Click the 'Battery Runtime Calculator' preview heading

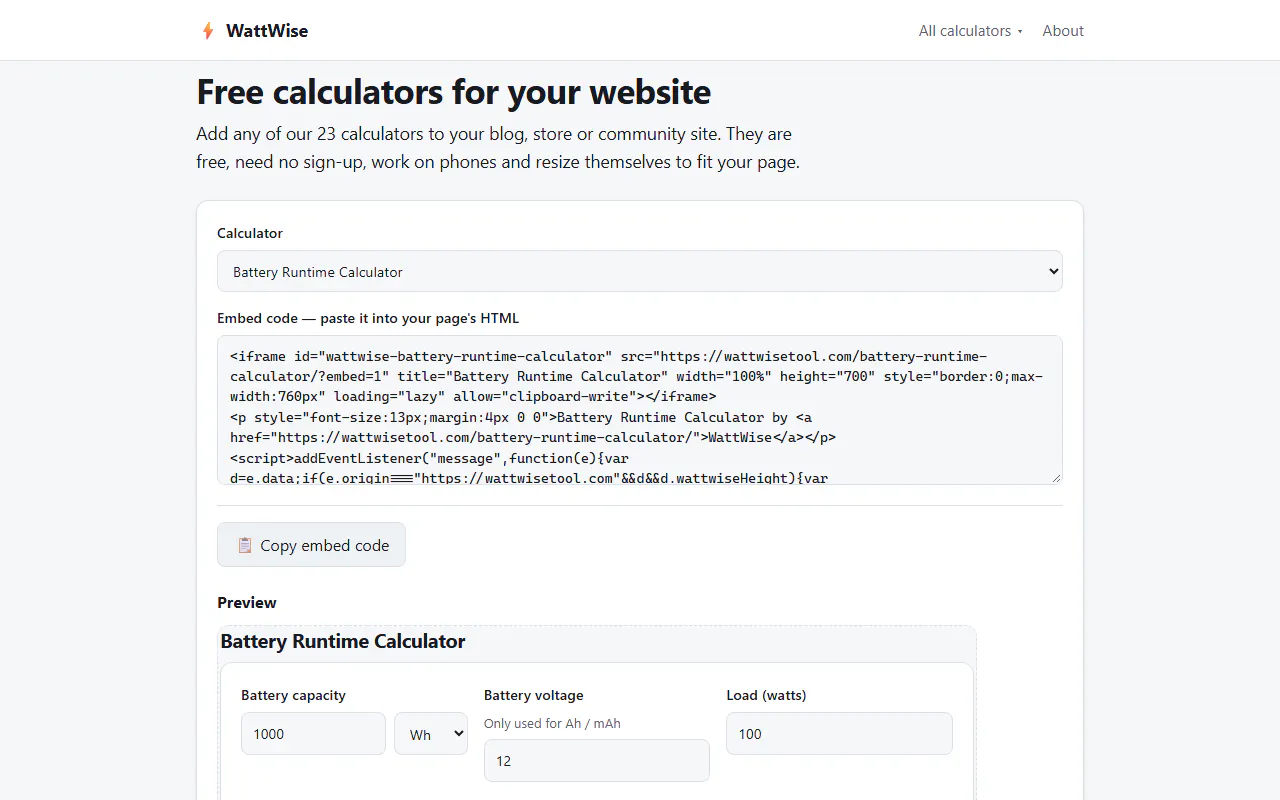[x=343, y=641]
